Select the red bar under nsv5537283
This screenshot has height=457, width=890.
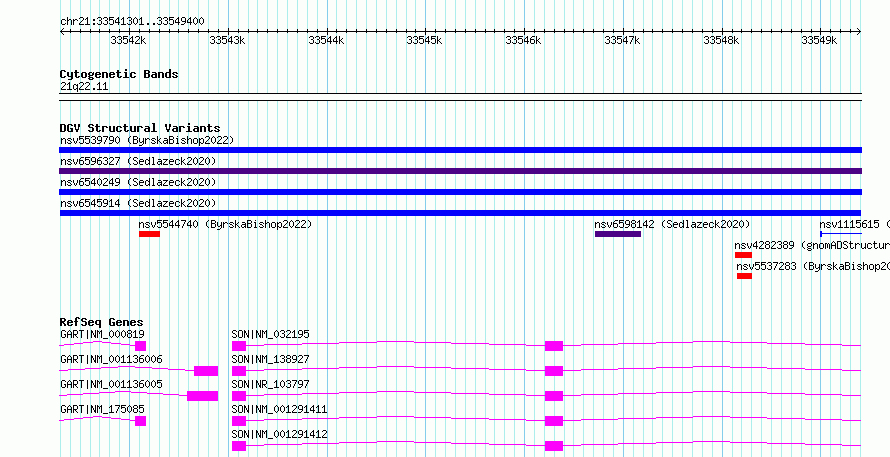pyautogui.click(x=744, y=276)
